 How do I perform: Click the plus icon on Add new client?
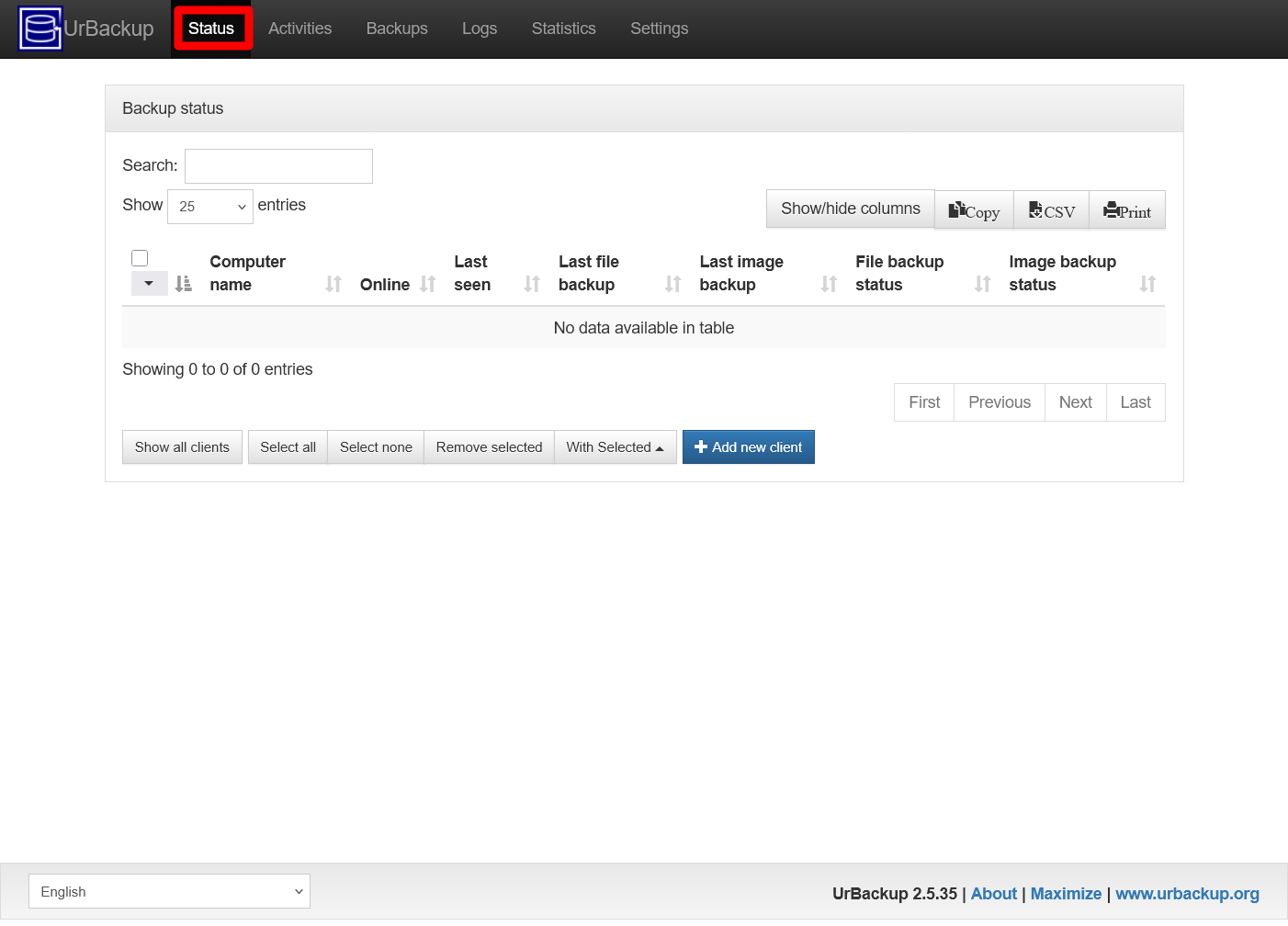click(700, 446)
